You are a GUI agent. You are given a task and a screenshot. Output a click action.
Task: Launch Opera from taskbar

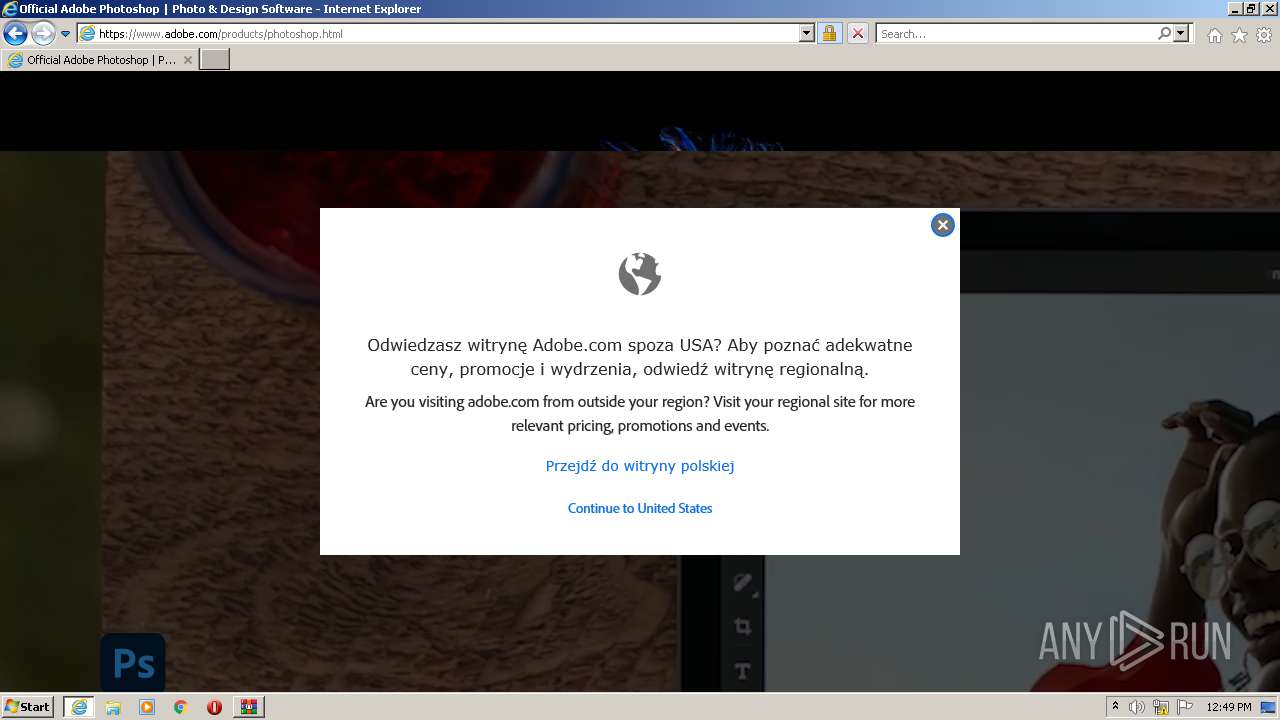214,707
